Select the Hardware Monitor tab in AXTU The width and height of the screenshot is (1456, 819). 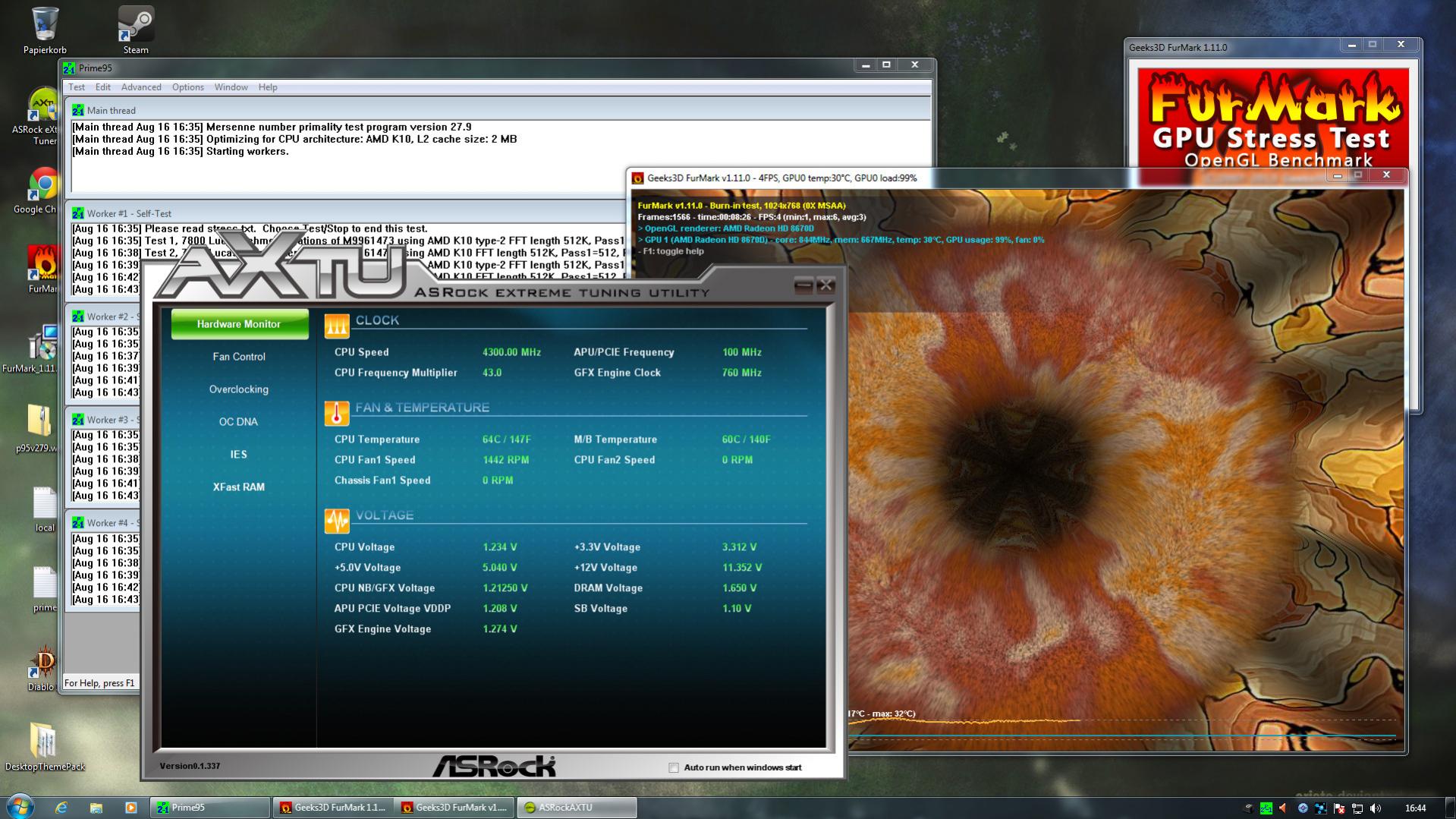(x=239, y=323)
